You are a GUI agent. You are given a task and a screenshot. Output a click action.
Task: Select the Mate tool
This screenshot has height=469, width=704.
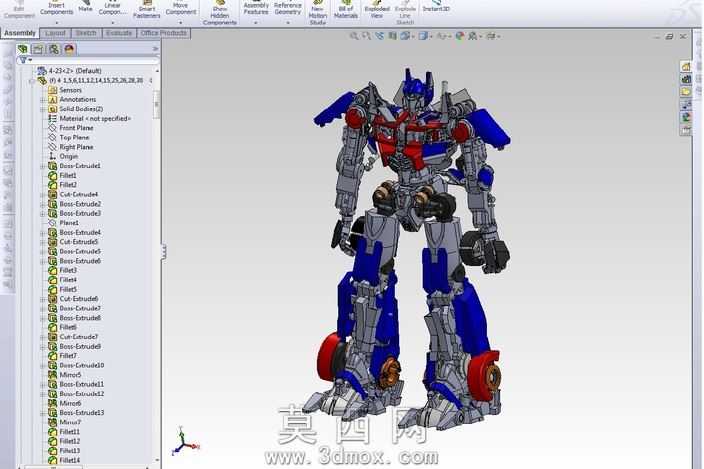(85, 6)
